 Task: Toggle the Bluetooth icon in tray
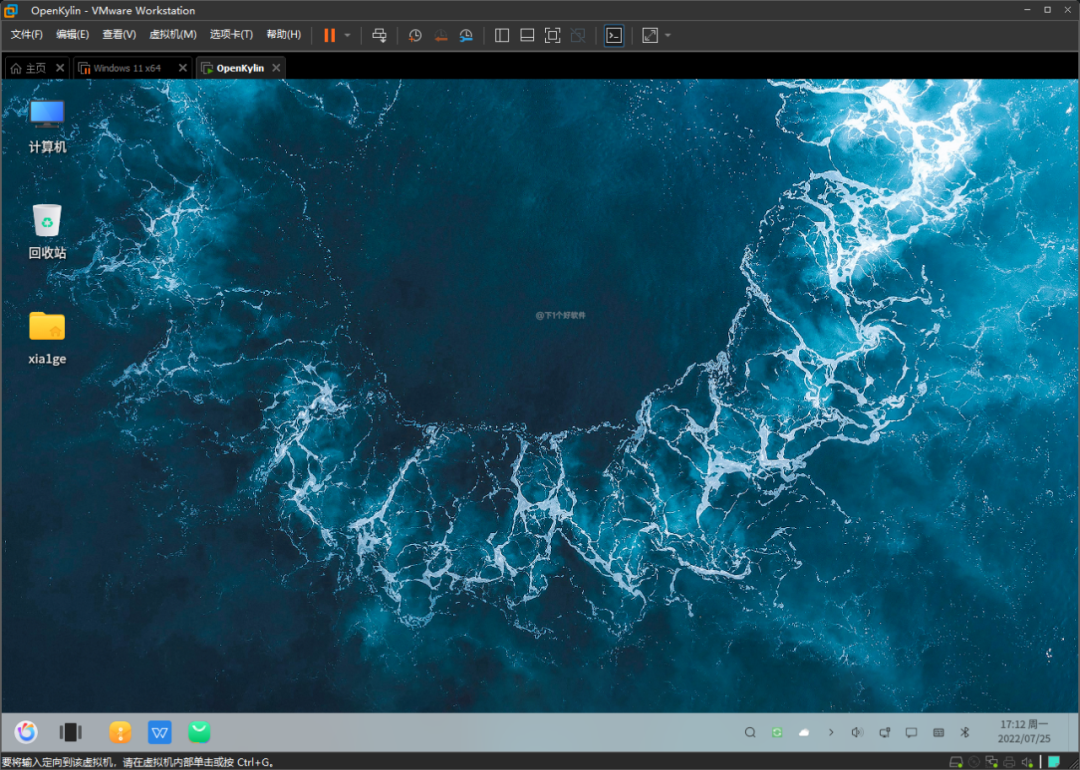[x=965, y=732]
